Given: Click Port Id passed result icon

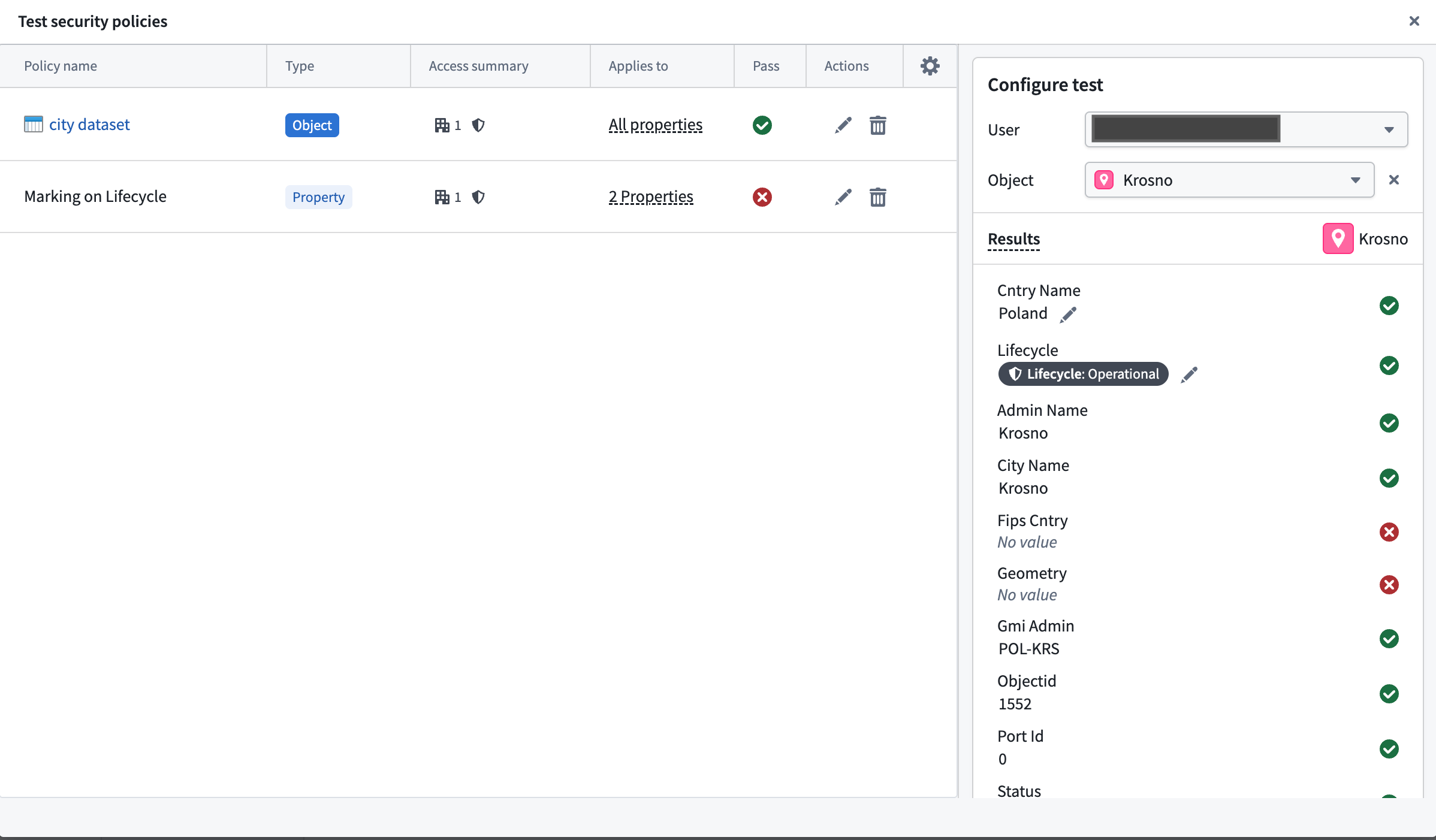Looking at the screenshot, I should [1389, 749].
